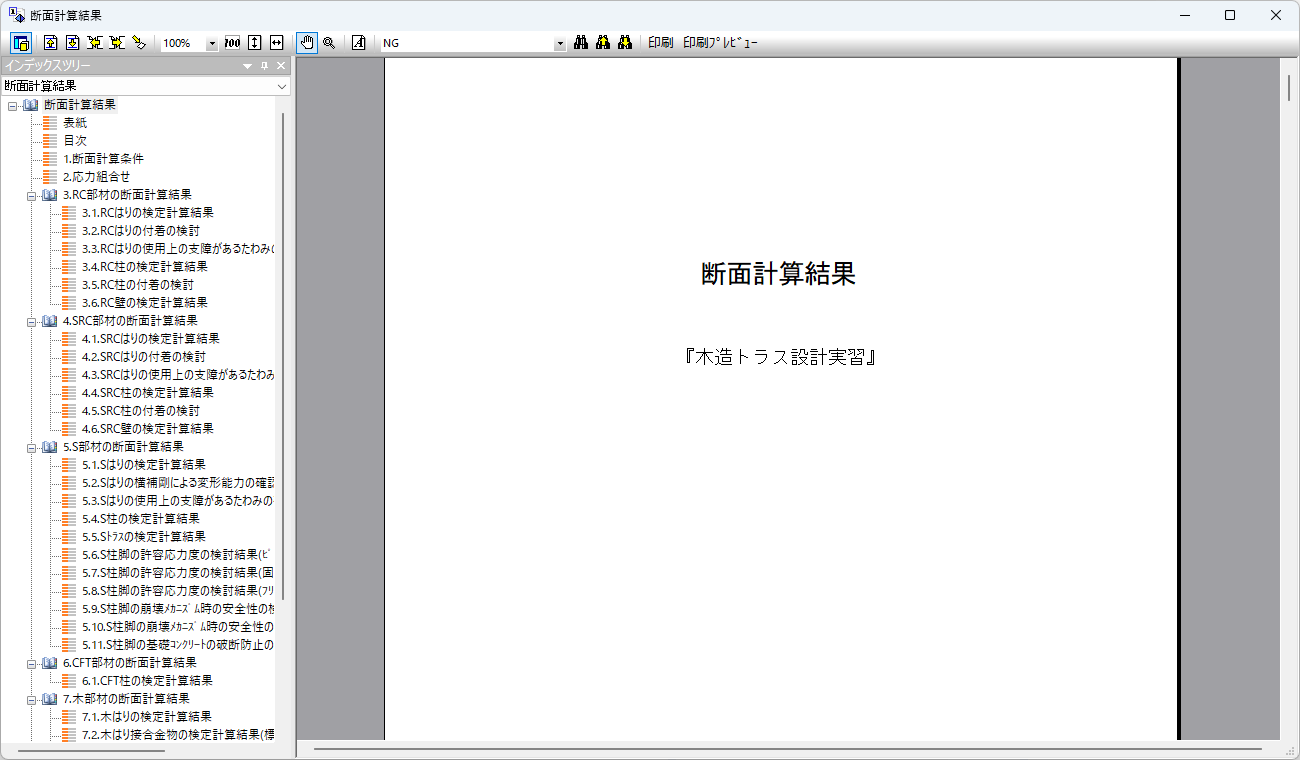Collapse the 7.木部材の断面計算結果 node

click(x=31, y=699)
